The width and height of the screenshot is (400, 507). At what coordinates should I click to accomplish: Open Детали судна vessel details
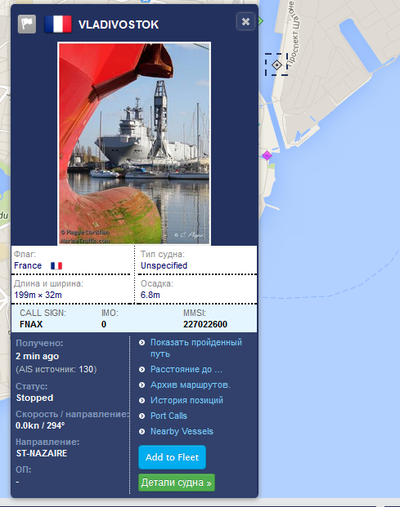[x=176, y=483]
